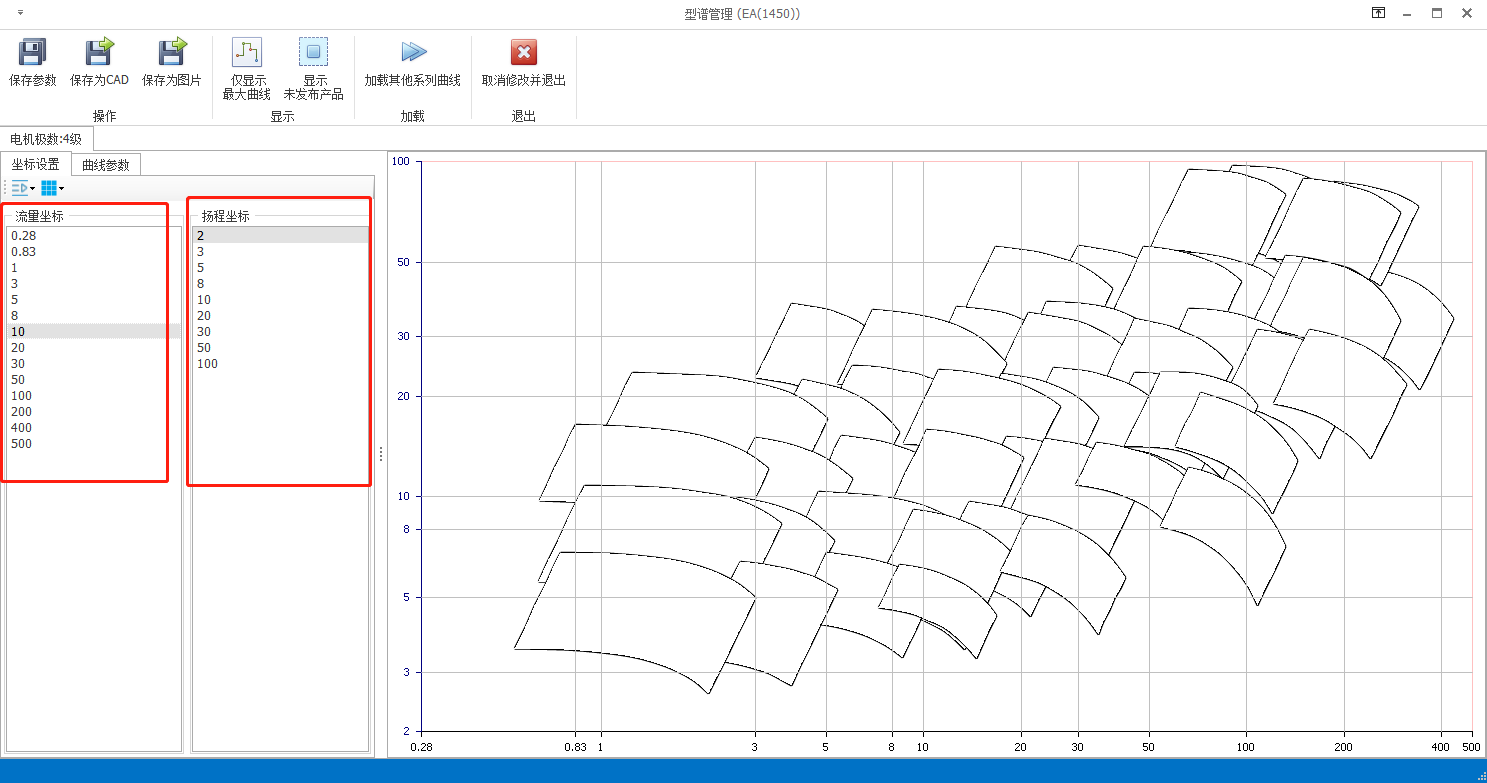Select value 8 in 流量坐标 list
Screen dimensions: 1487x783
click(x=94, y=315)
